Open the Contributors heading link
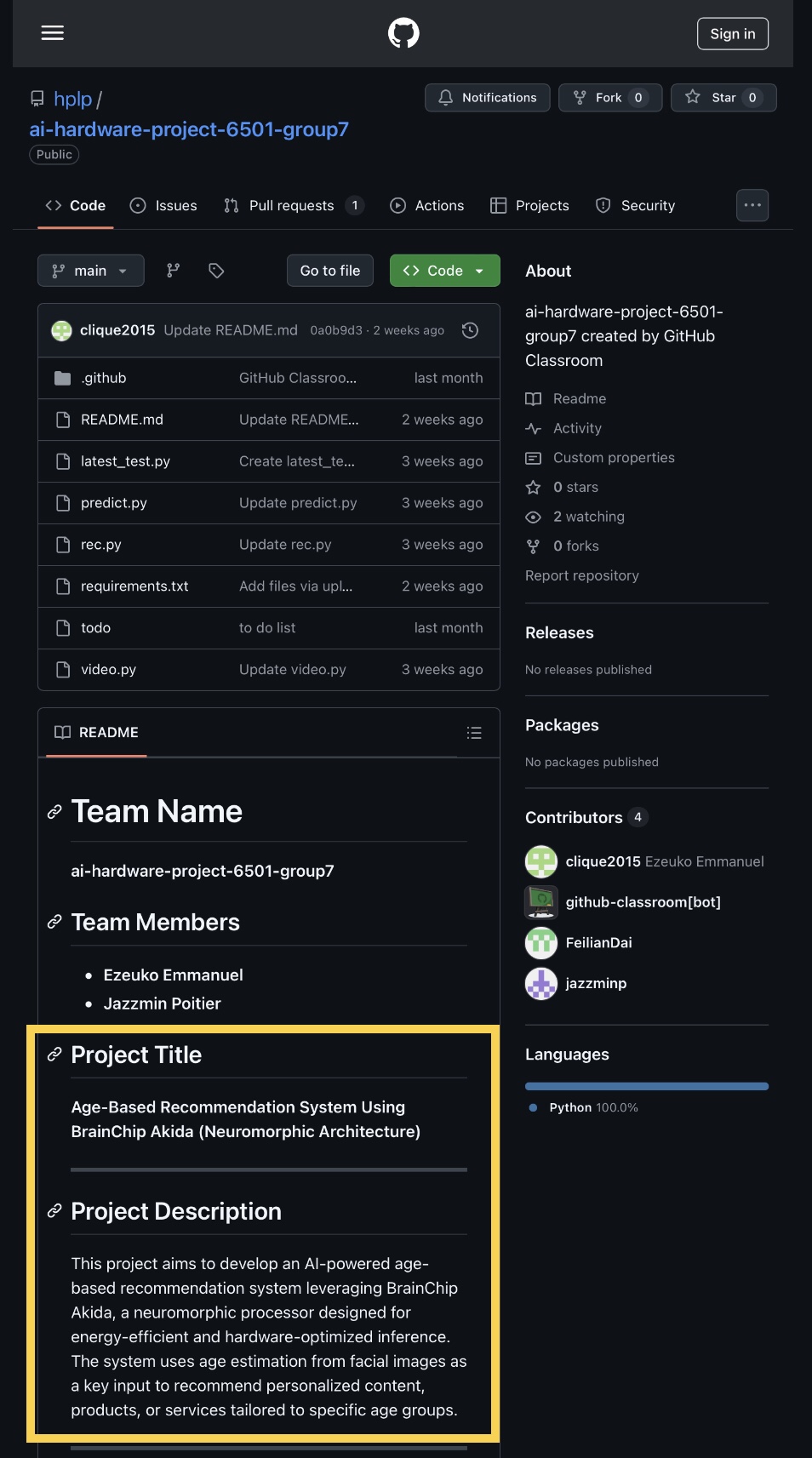 [x=586, y=818]
